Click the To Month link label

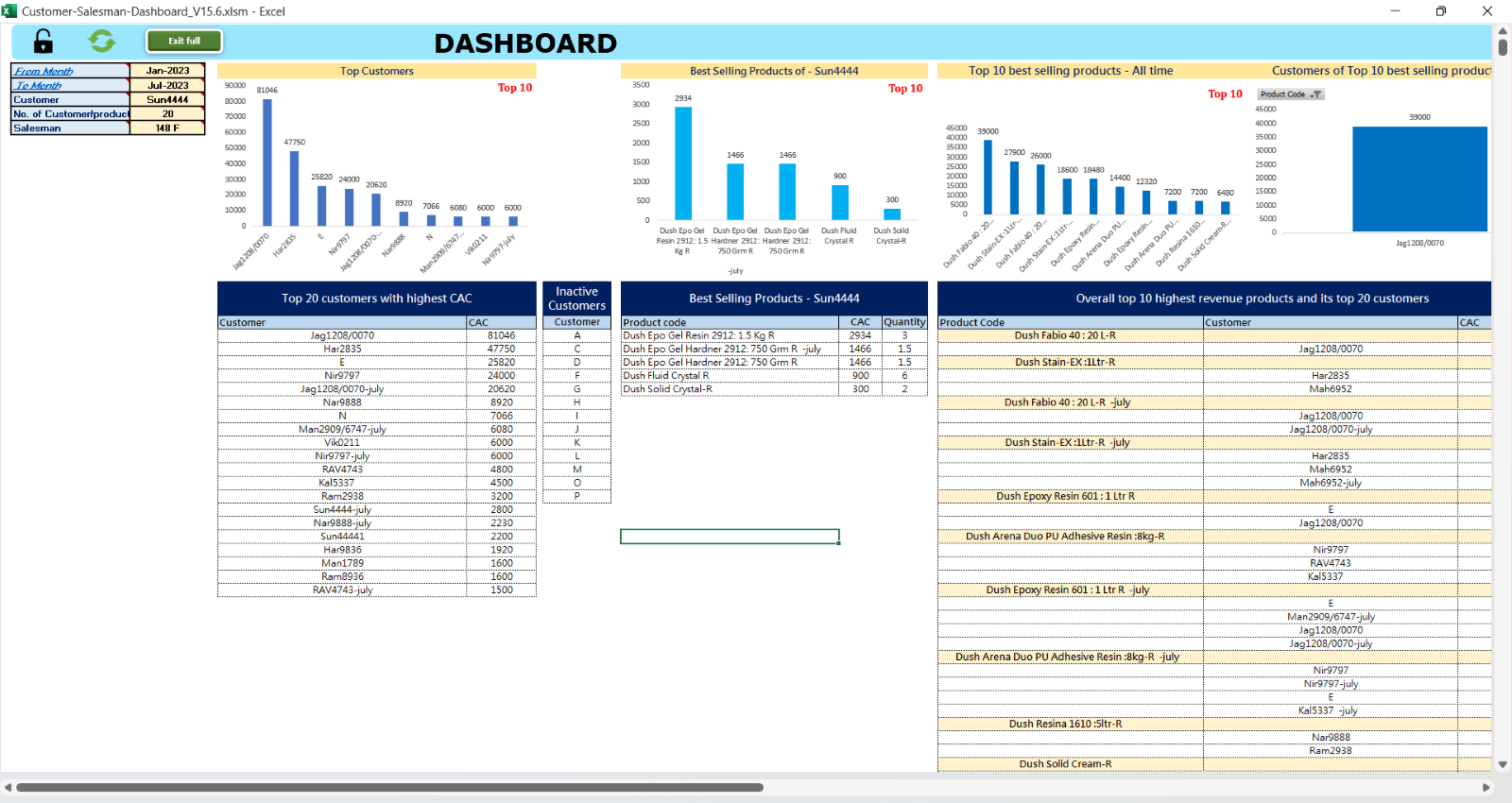[39, 85]
